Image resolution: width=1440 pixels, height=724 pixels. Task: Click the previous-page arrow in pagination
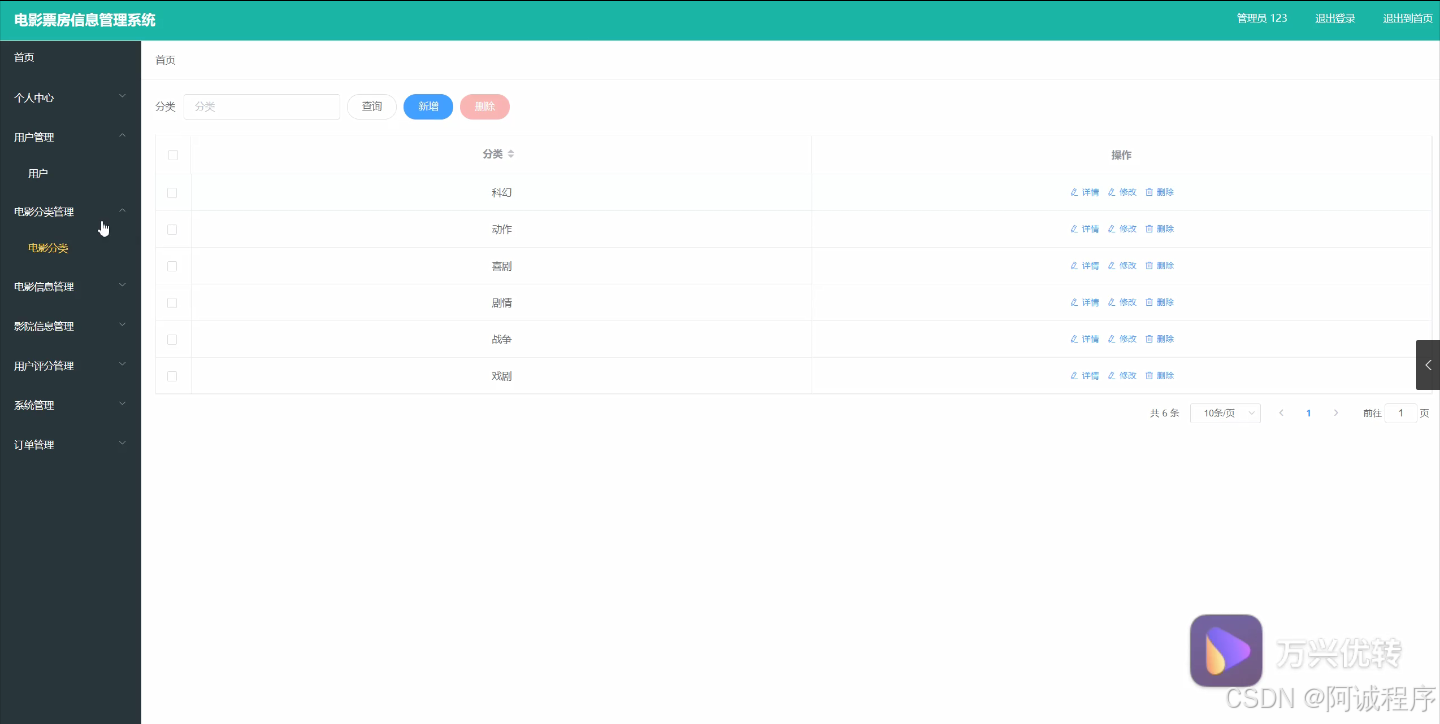[1281, 412]
